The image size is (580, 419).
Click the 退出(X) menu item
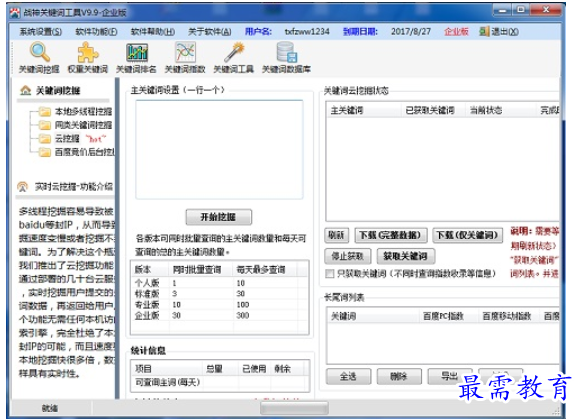pos(505,32)
